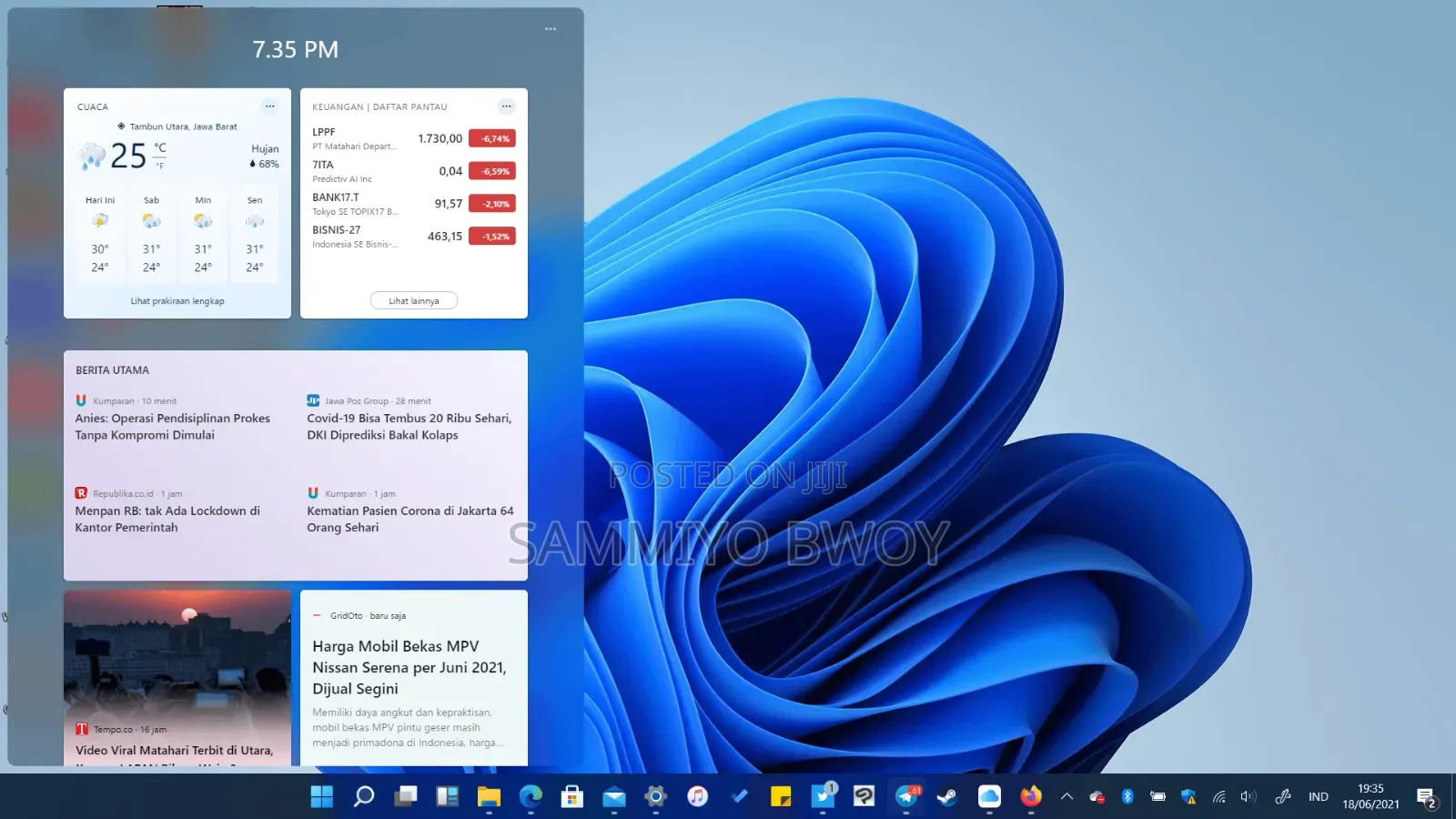Open Wi-Fi network tray icon
The image size is (1456, 819).
tap(1219, 797)
